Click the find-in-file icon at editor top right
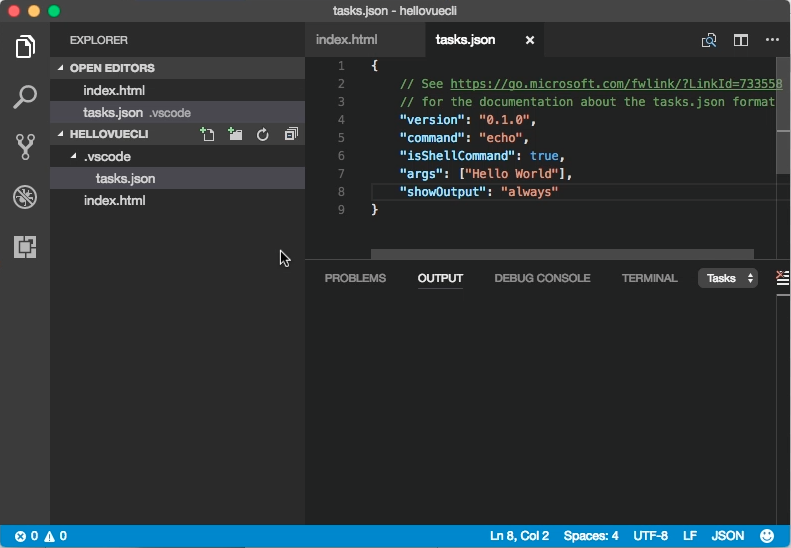 click(709, 40)
